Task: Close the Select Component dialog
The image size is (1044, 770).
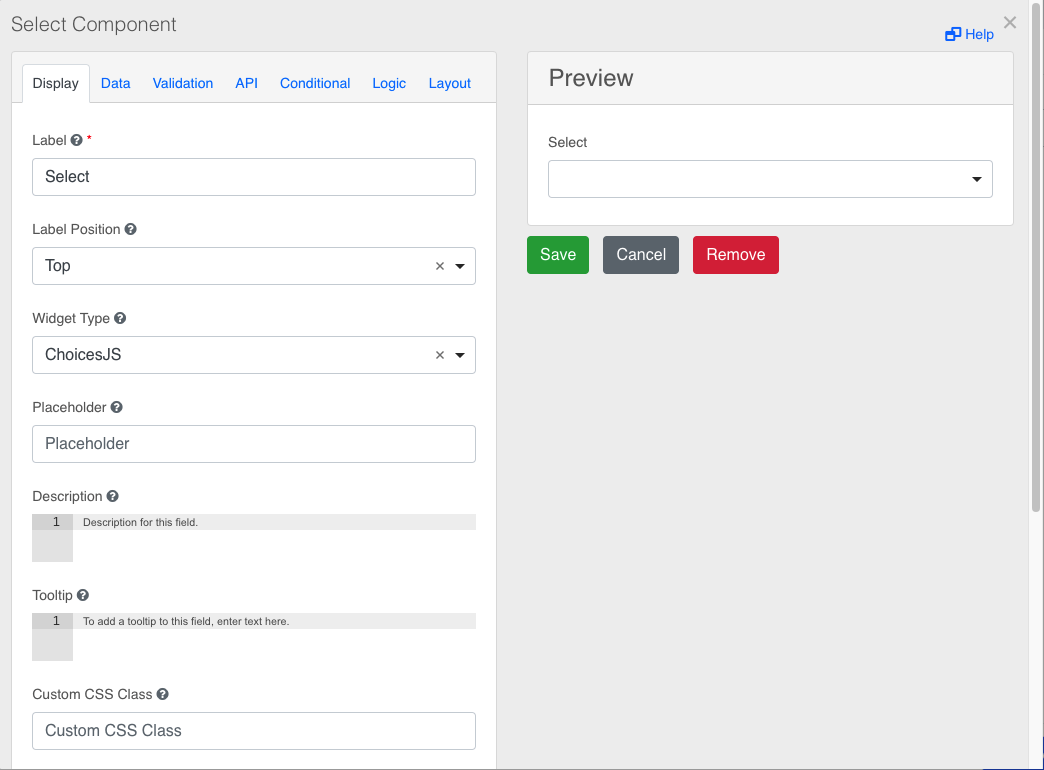Action: tap(1009, 23)
